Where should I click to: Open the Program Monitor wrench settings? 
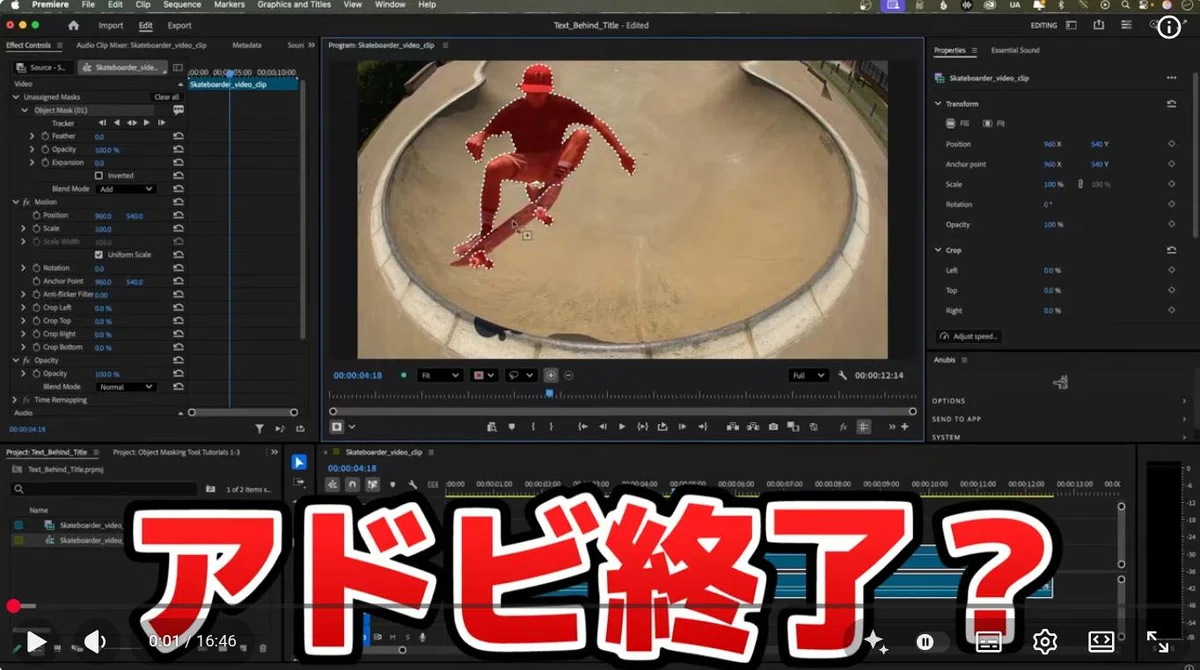[843, 375]
